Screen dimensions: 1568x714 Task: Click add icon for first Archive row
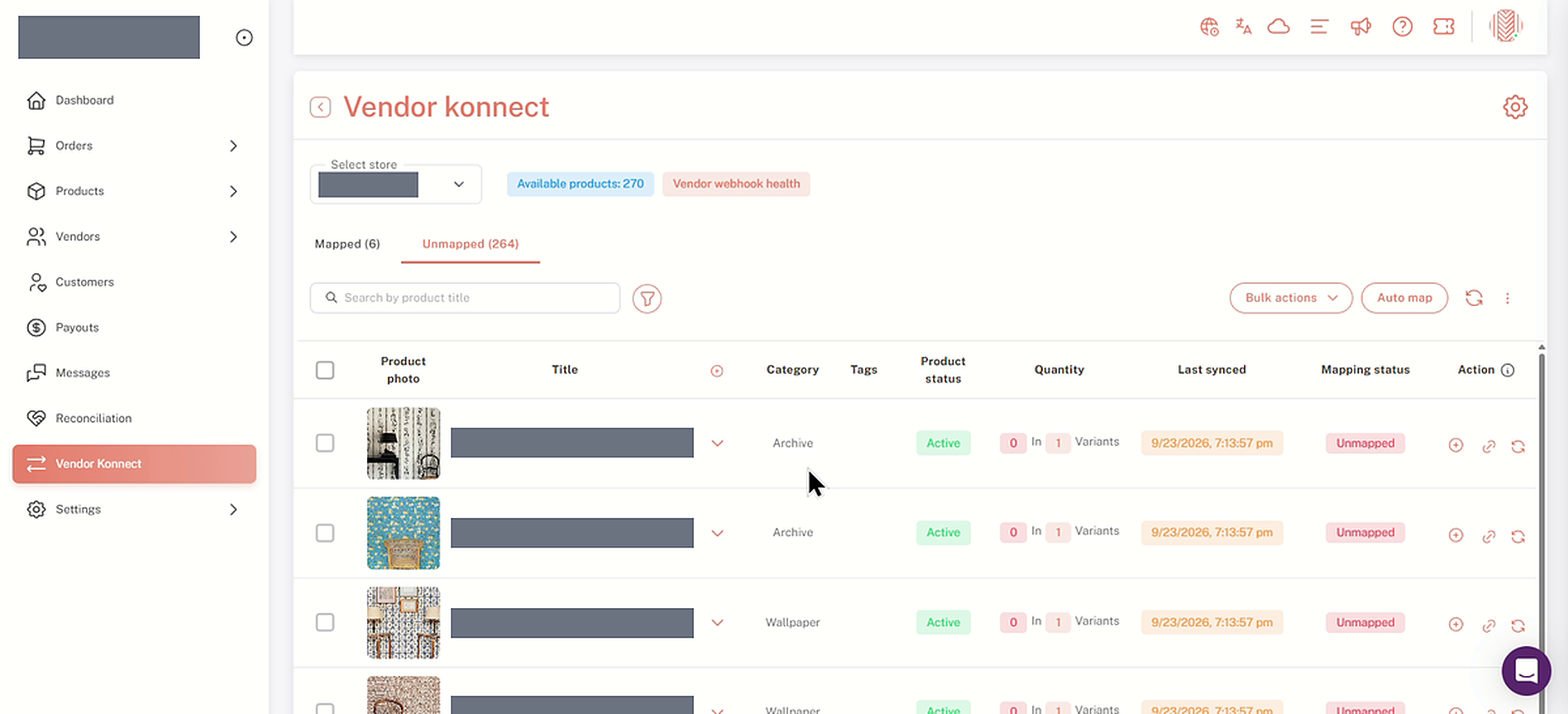(1456, 445)
